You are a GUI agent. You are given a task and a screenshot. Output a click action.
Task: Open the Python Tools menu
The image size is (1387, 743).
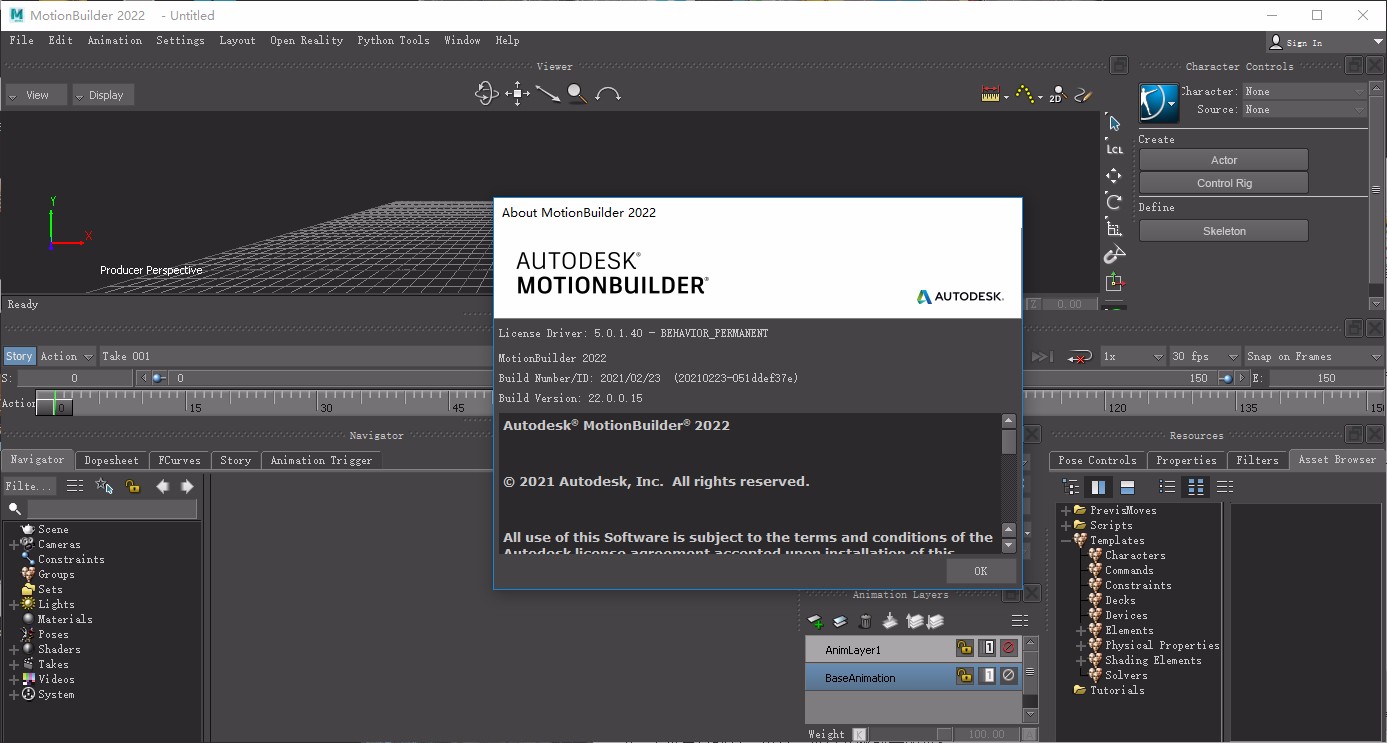tap(393, 40)
